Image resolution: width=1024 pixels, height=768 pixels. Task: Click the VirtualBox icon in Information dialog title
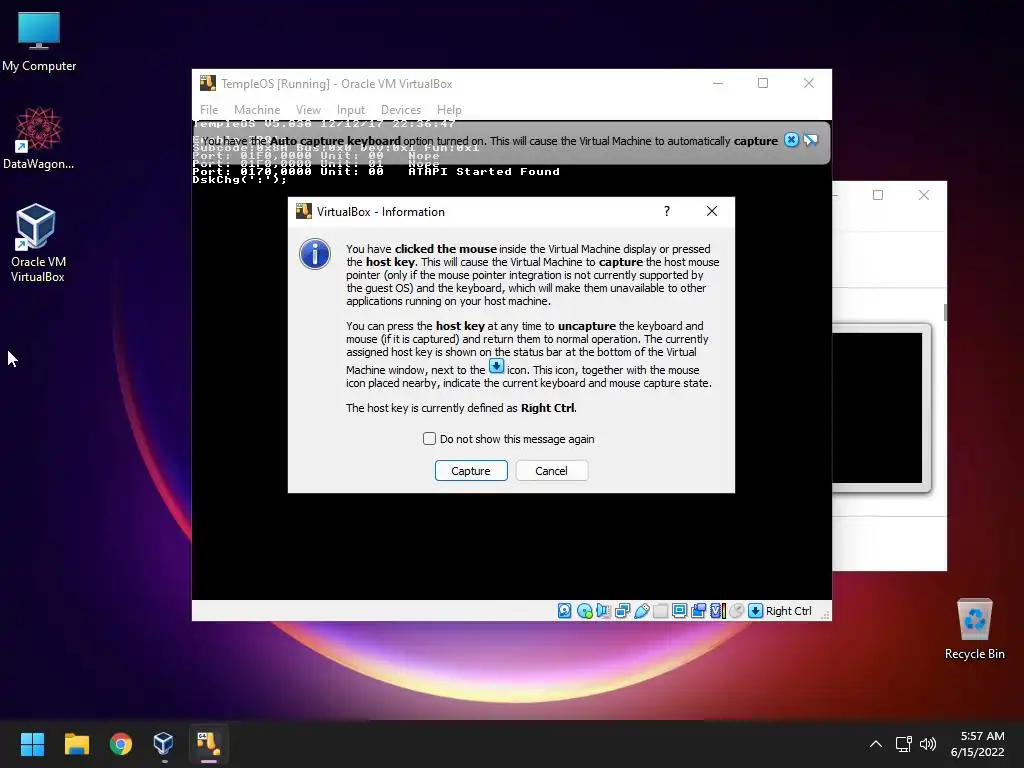304,211
